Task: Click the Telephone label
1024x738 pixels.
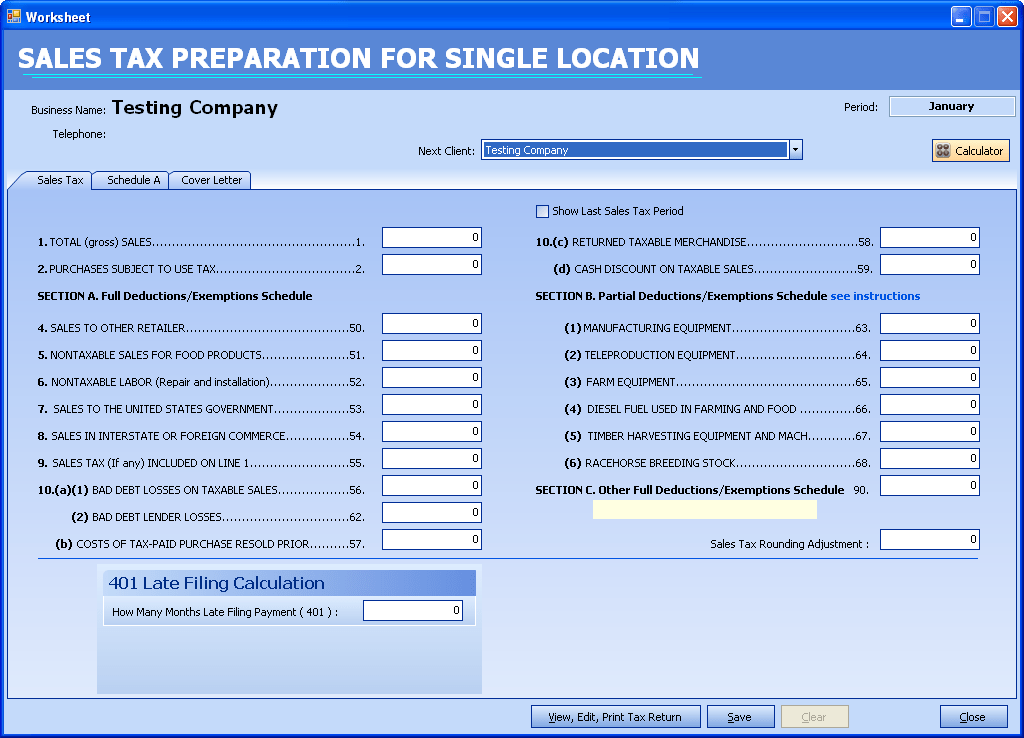Action: tap(79, 134)
